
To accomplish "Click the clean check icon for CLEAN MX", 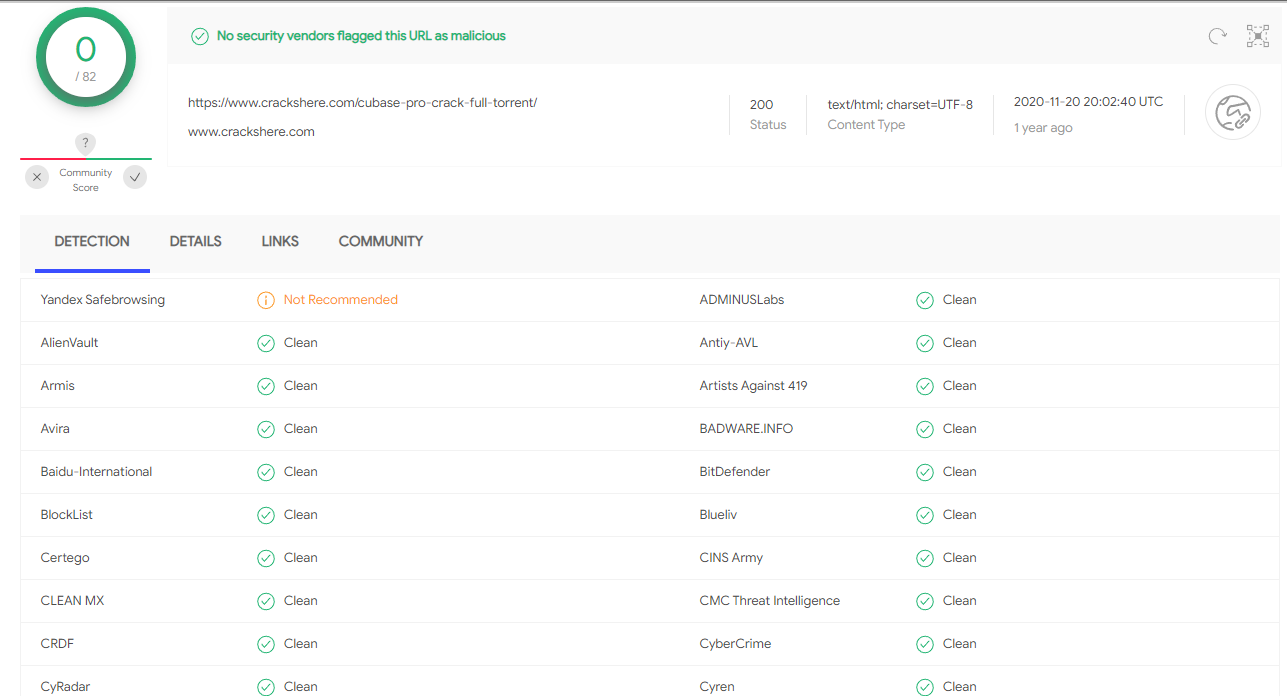I will tap(266, 601).
